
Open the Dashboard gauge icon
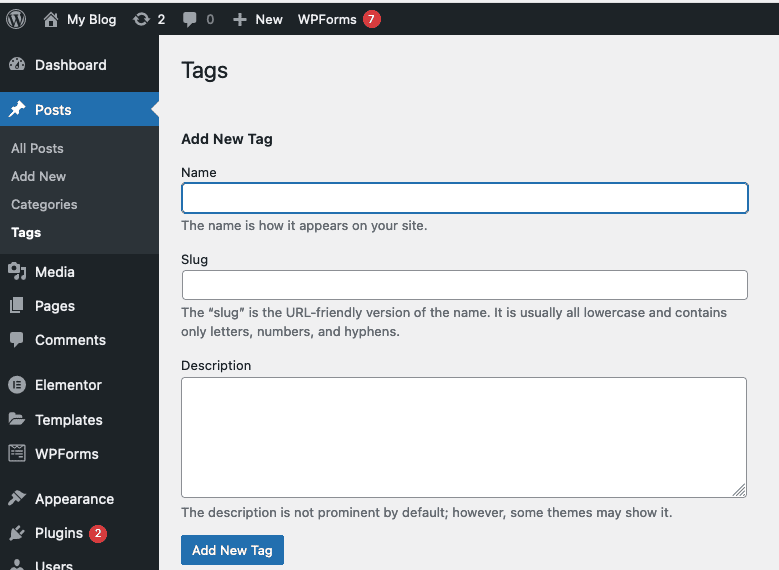coord(17,65)
